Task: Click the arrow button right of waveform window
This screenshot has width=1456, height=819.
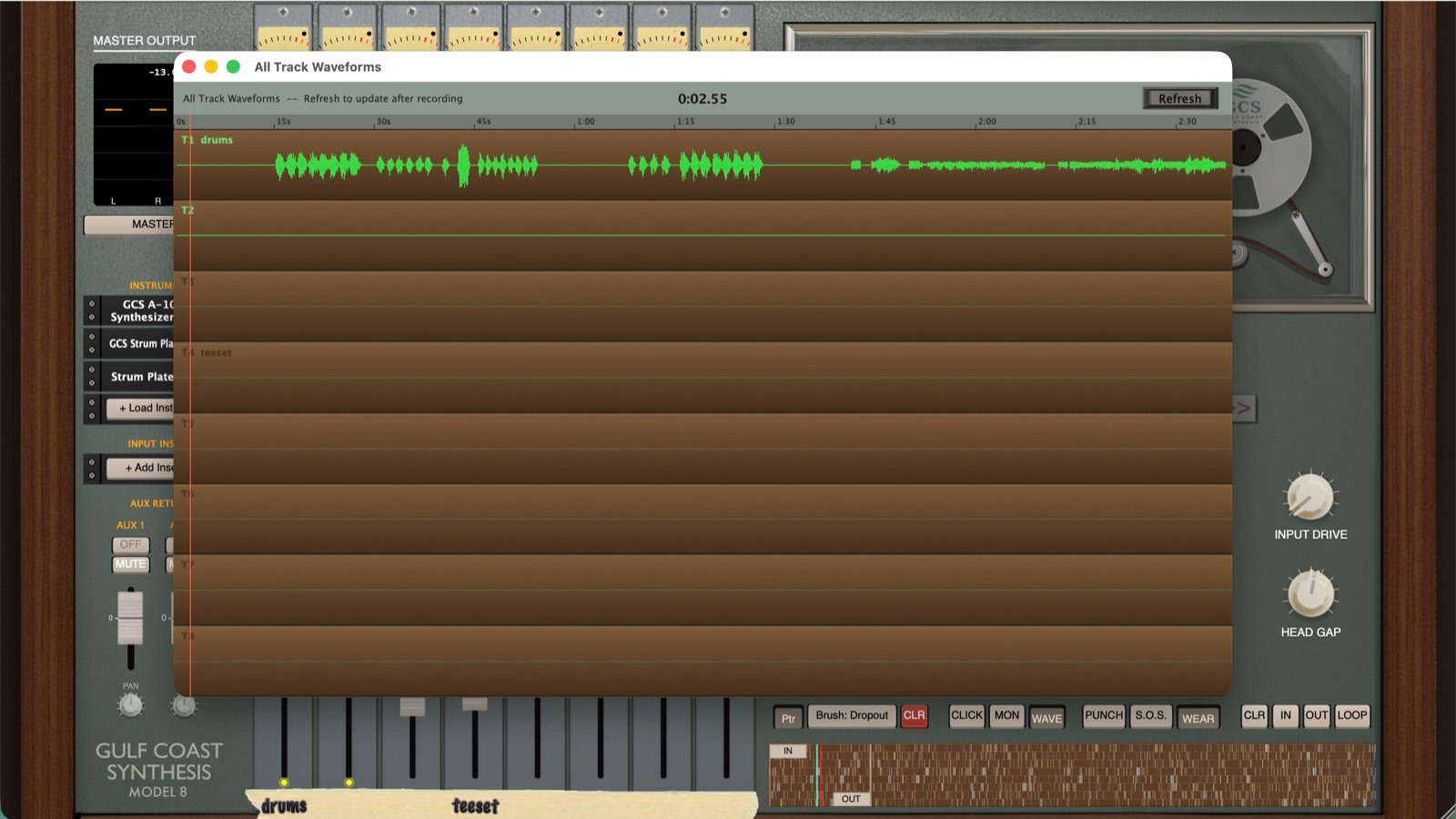Action: [x=1243, y=409]
